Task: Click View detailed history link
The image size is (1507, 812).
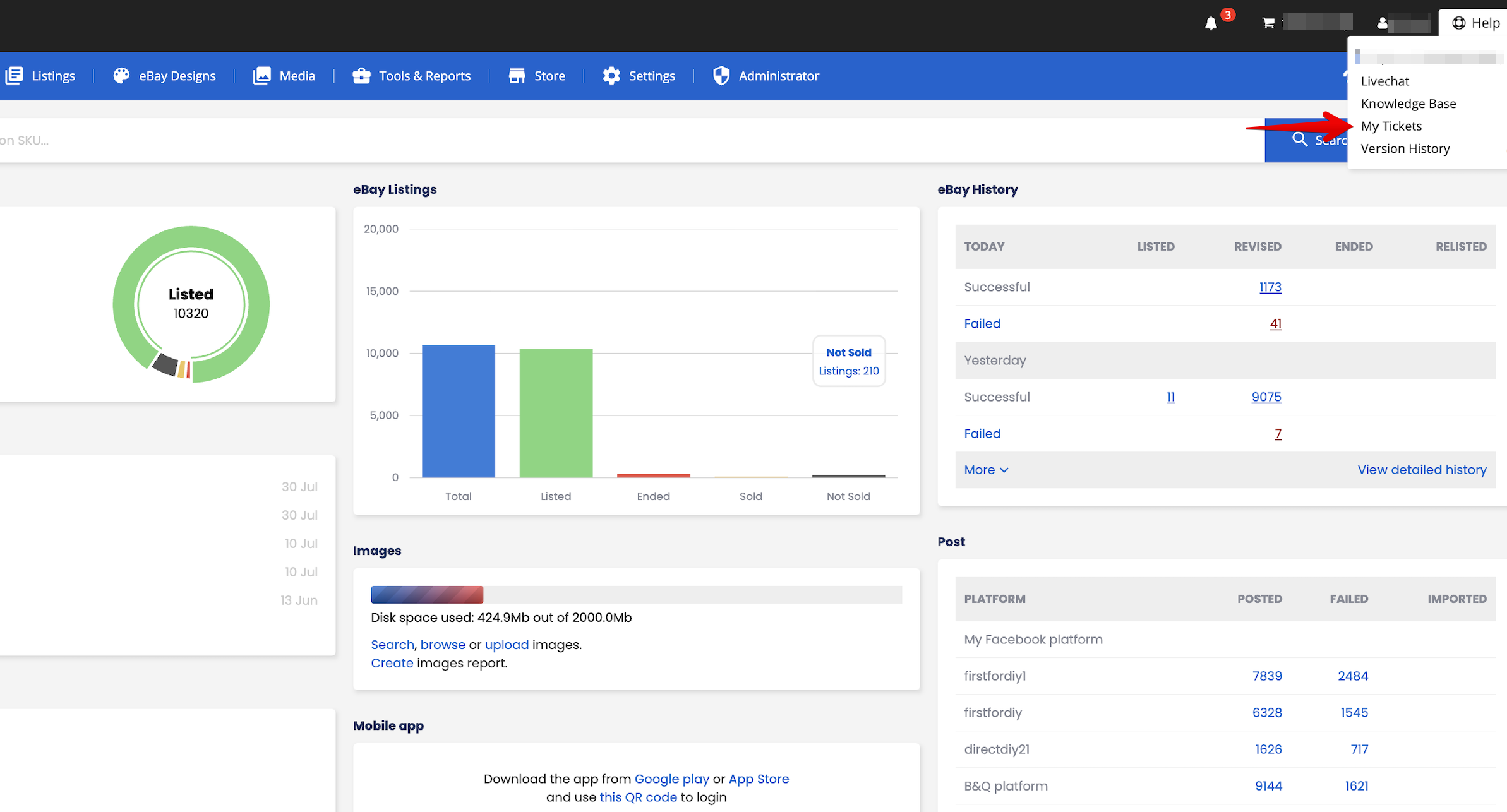Action: [1422, 470]
